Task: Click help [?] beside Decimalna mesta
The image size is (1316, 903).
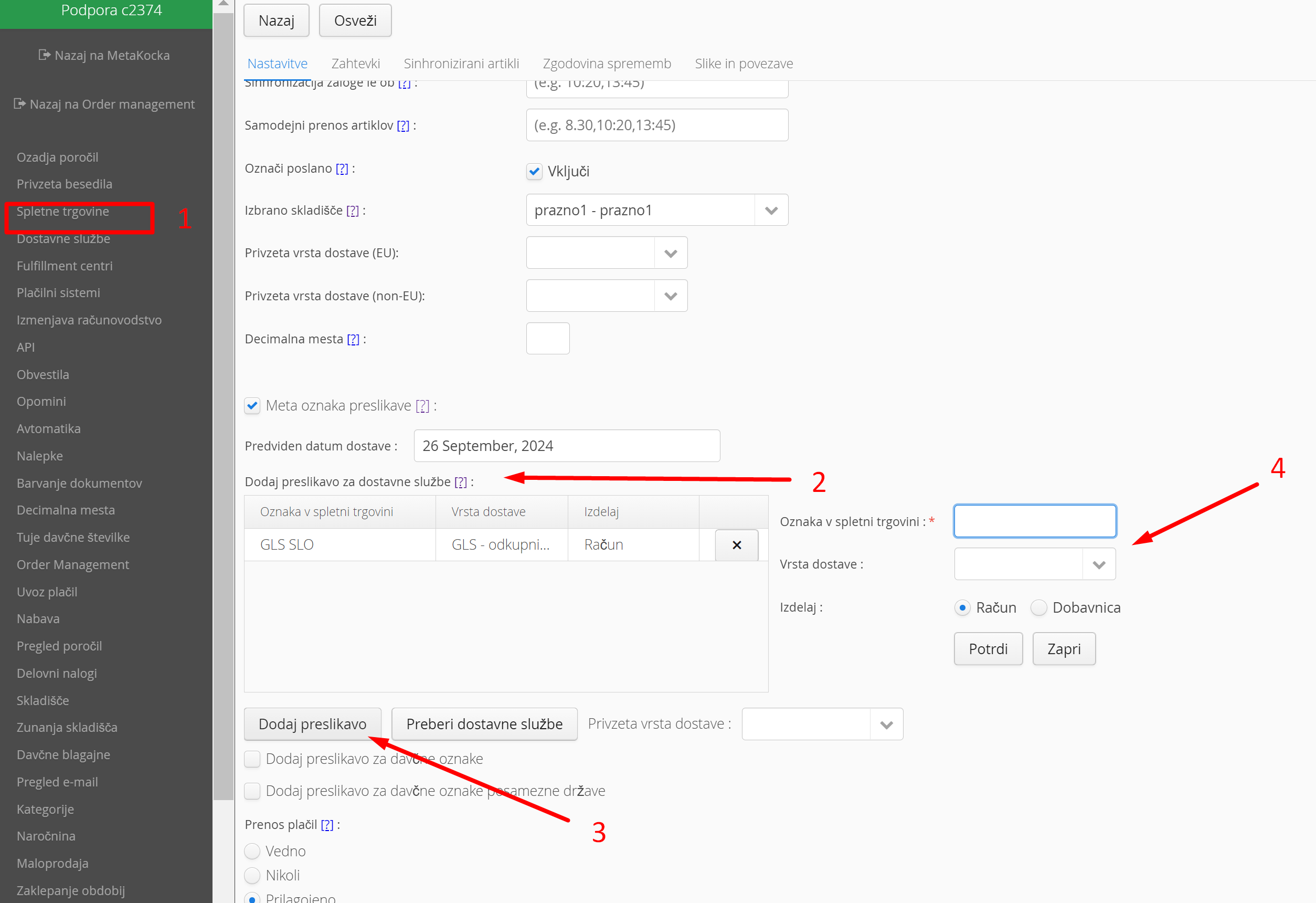Action: 353,339
